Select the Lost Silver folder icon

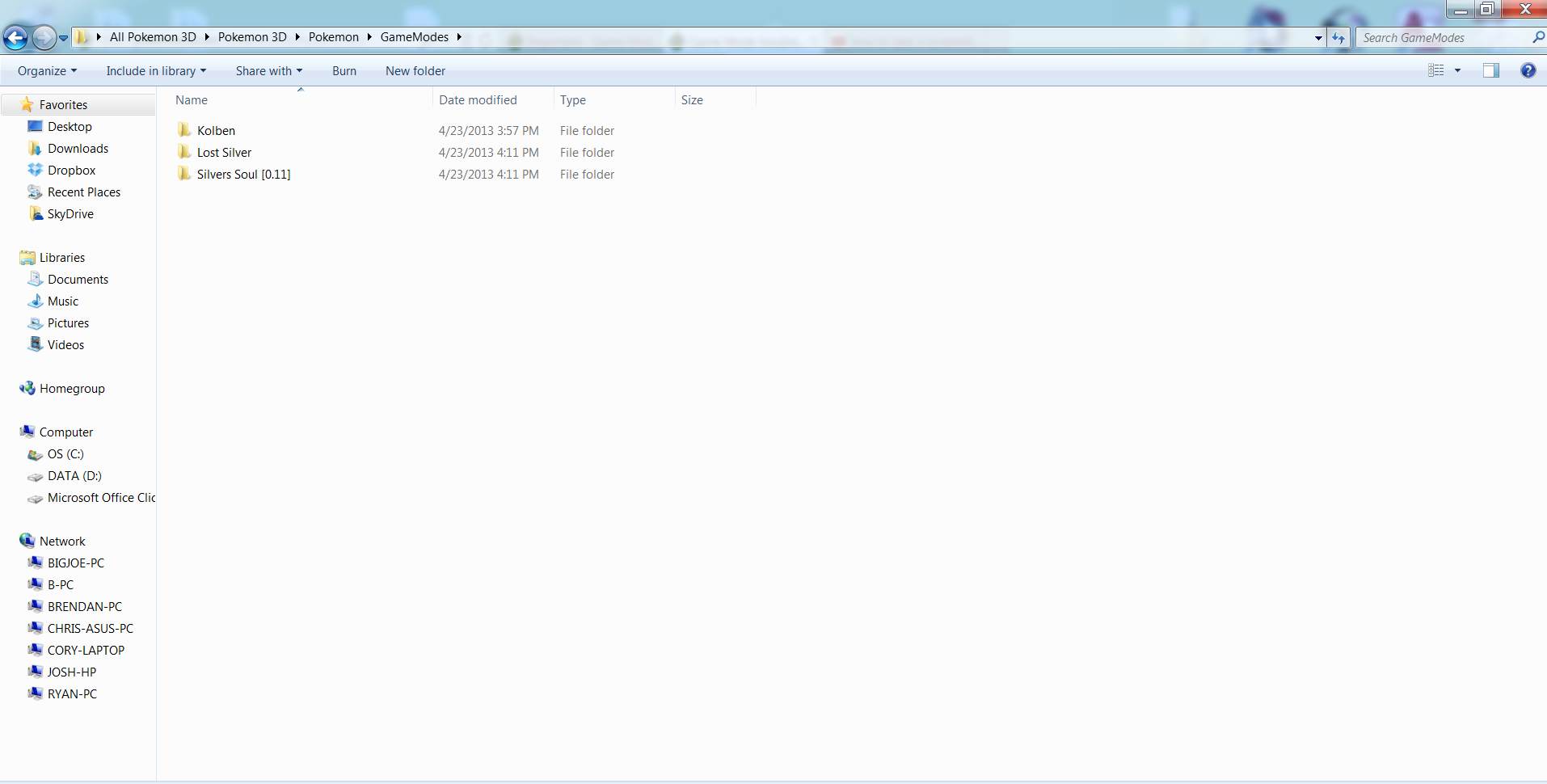click(x=184, y=152)
